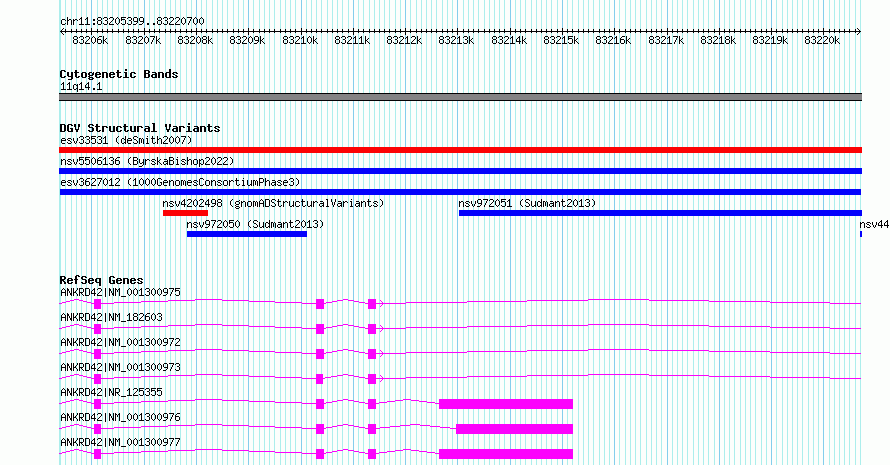890x465 pixels.
Task: Click the ruler's right arrow end
Action: coord(859,31)
